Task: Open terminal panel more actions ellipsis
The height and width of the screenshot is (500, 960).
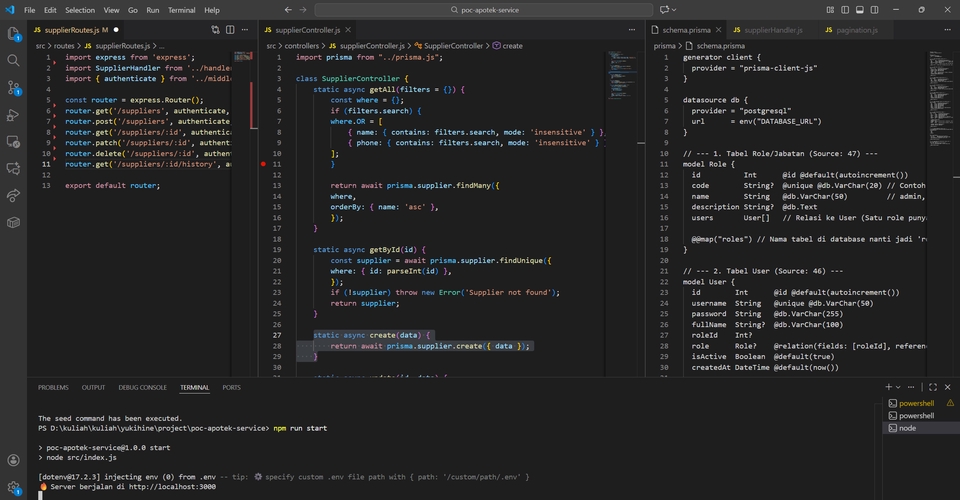Action: point(911,387)
